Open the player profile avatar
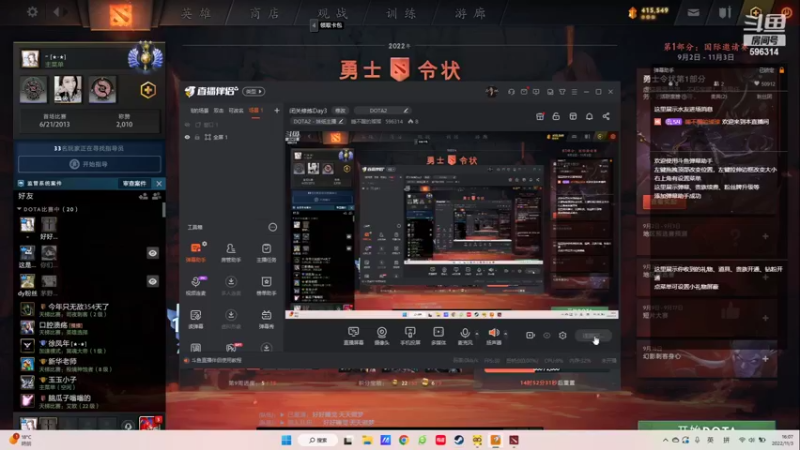 pyautogui.click(x=30, y=59)
